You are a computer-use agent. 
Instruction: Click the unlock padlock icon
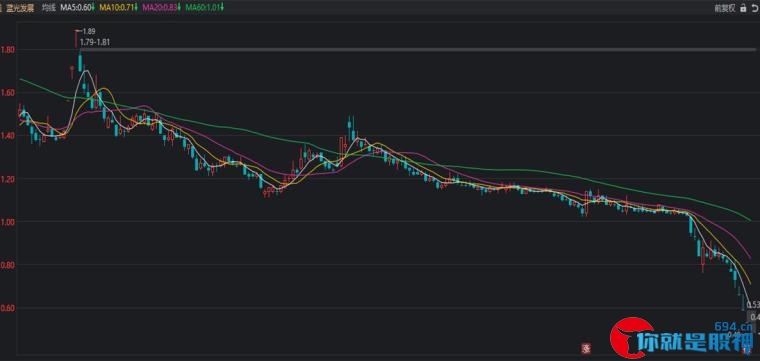click(x=743, y=8)
